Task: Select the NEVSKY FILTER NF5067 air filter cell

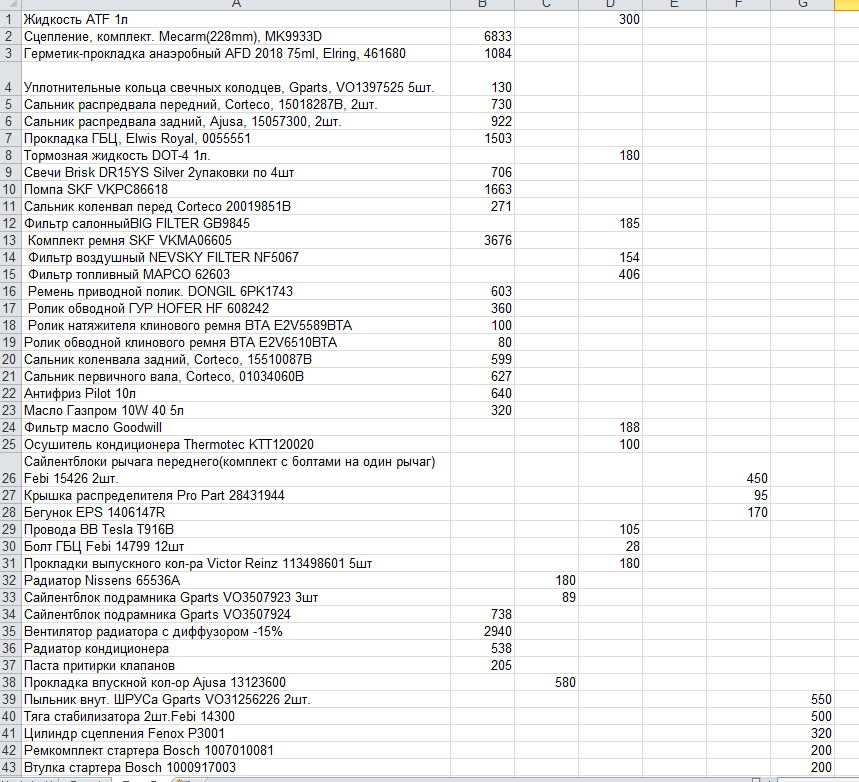Action: coord(236,257)
